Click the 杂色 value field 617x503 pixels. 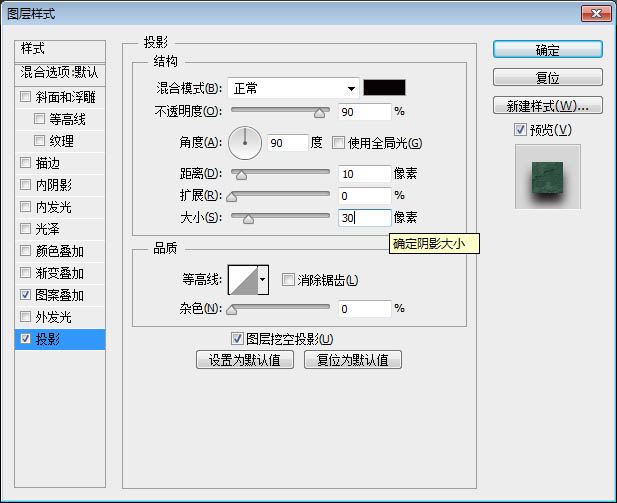pyautogui.click(x=365, y=309)
